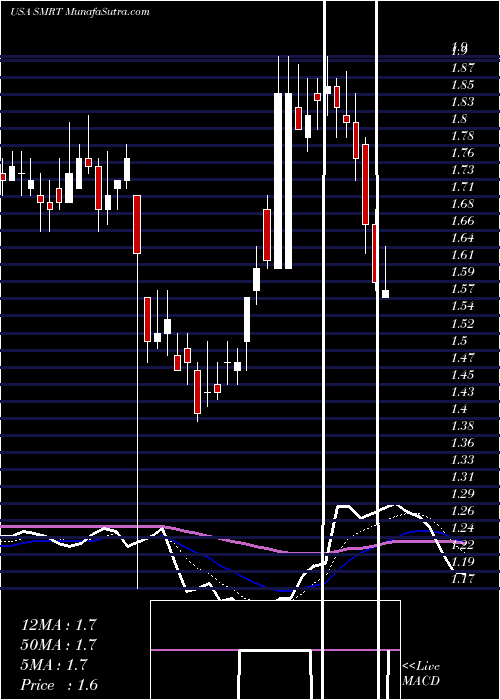Select the 1.33 price axis label

point(465,459)
